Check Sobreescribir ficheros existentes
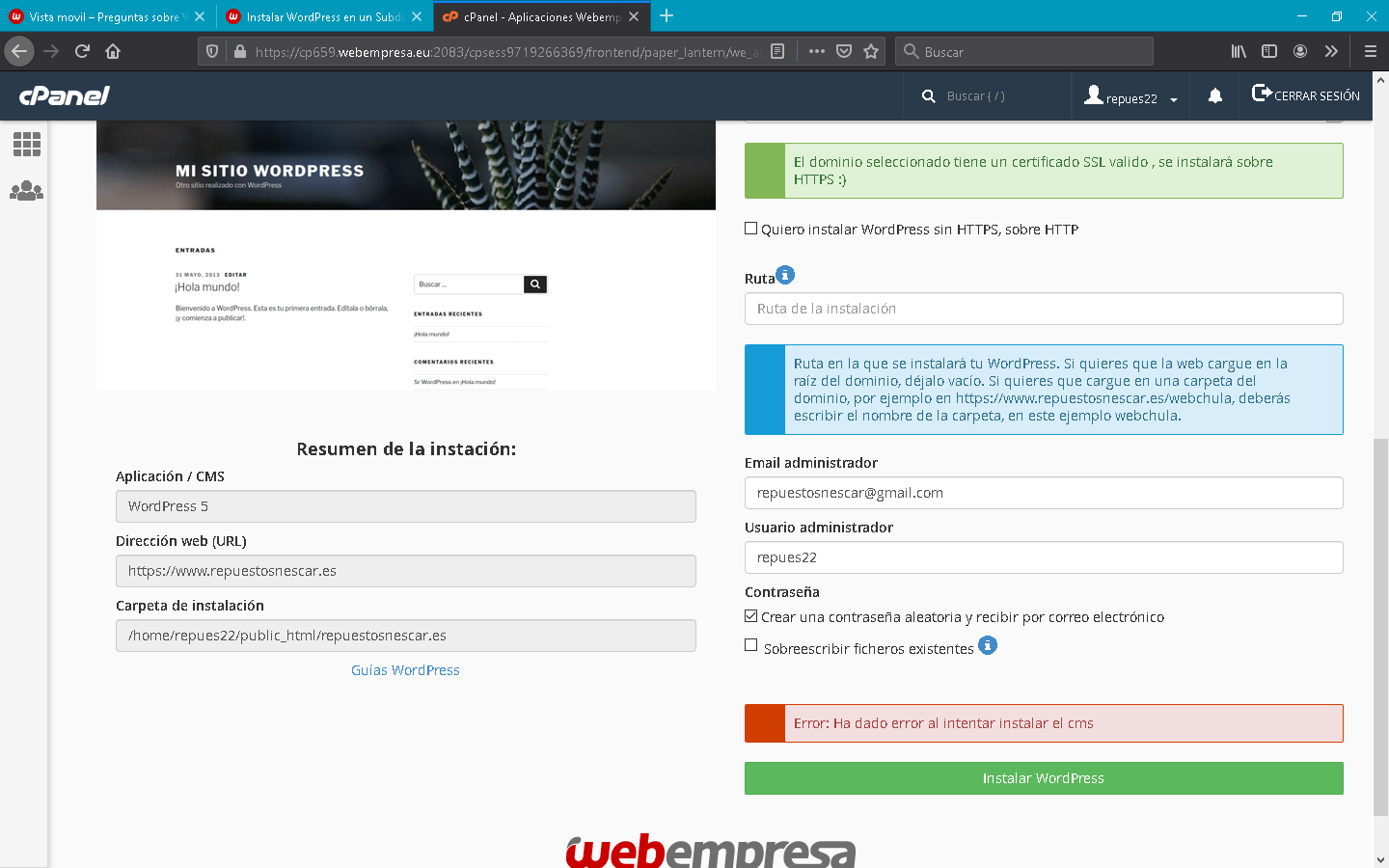The height and width of the screenshot is (868, 1389). coord(751,645)
